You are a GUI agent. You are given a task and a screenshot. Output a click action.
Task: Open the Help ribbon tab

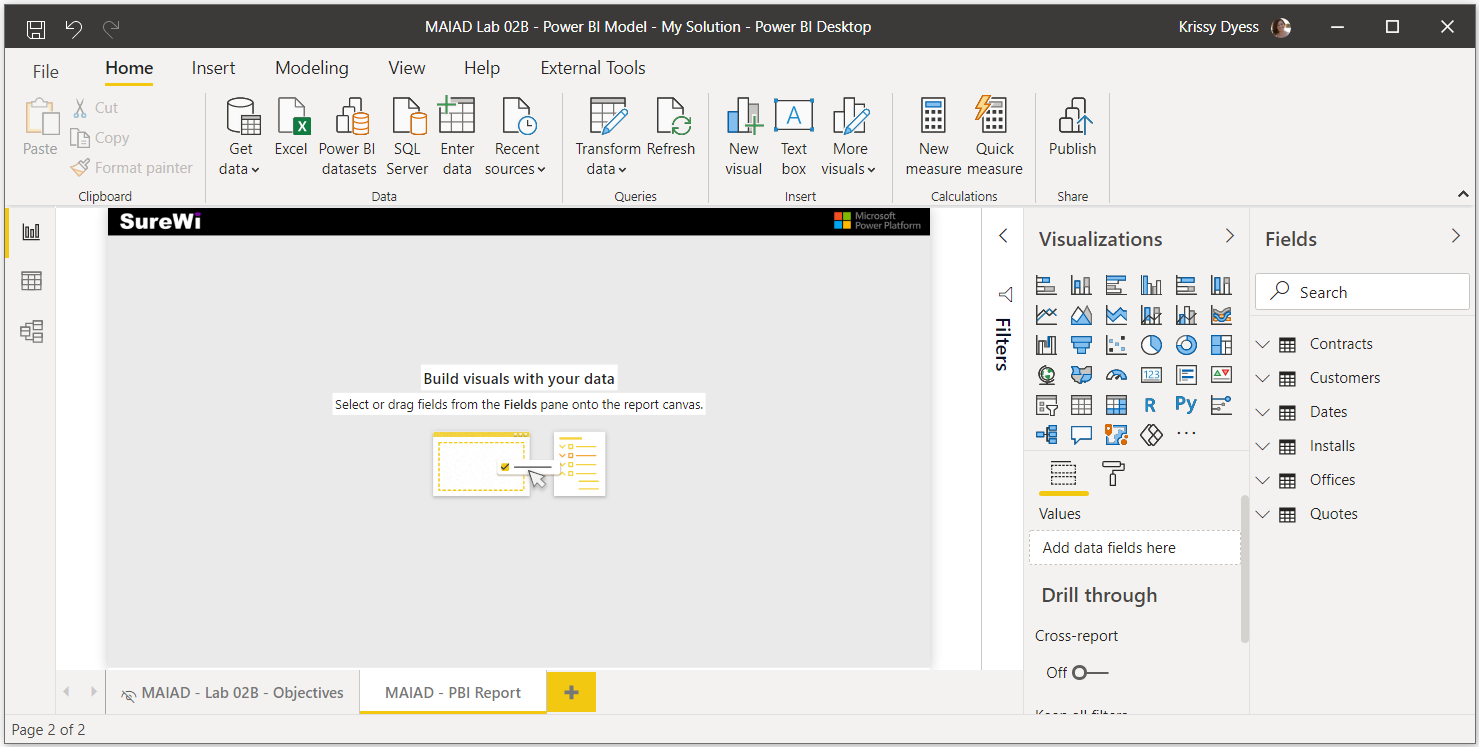coord(482,68)
